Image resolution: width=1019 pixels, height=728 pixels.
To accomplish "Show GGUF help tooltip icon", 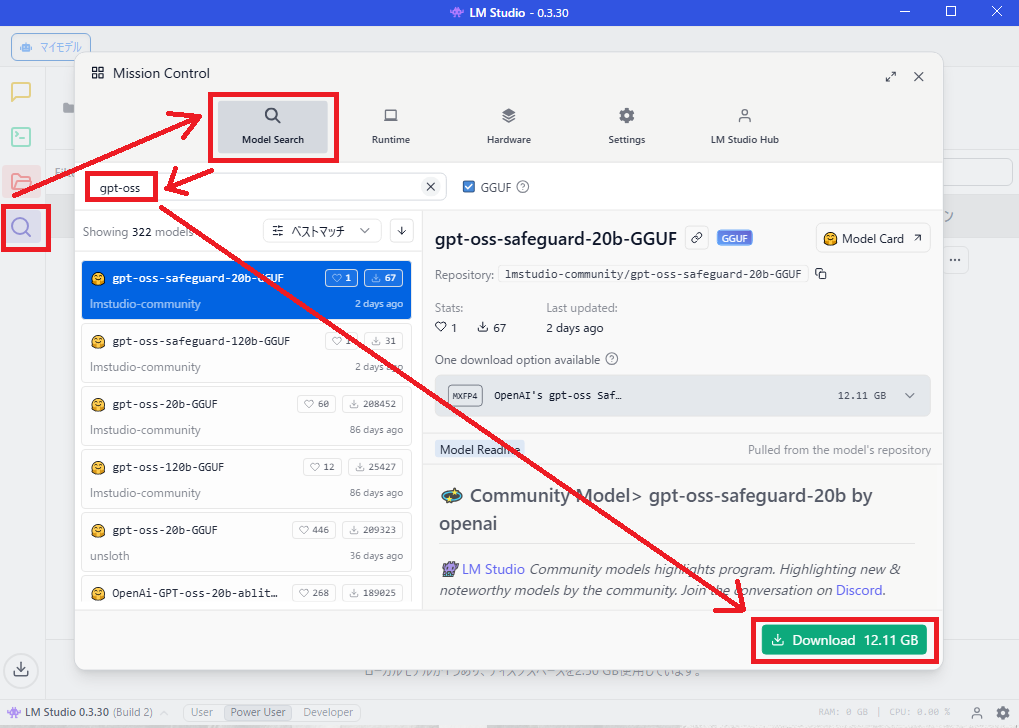I will point(522,187).
